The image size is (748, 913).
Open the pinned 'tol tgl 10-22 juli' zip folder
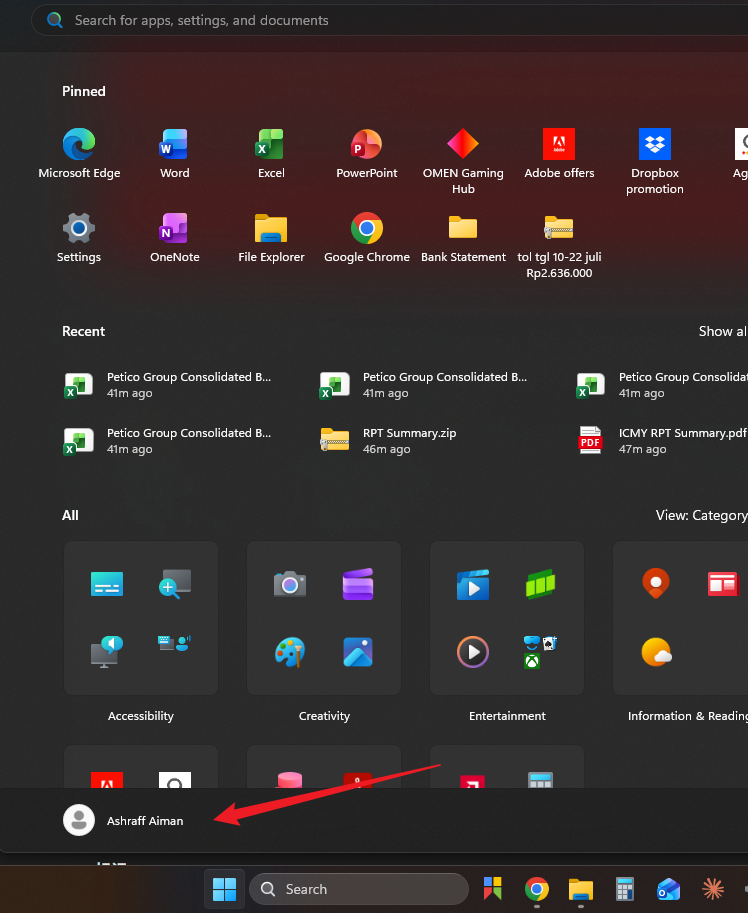pos(559,245)
